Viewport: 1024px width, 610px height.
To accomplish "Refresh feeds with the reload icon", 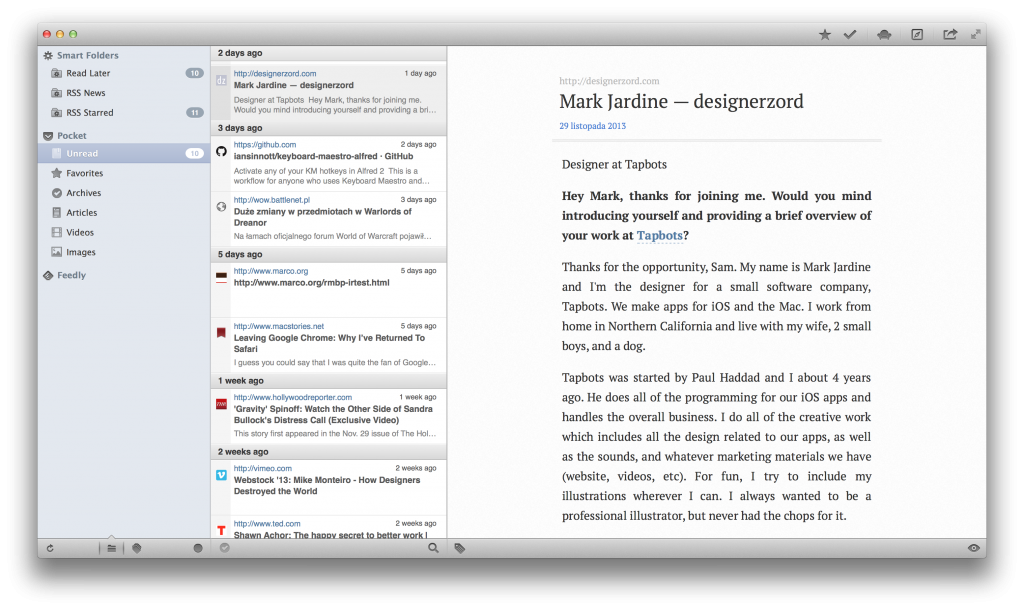I will click(50, 548).
